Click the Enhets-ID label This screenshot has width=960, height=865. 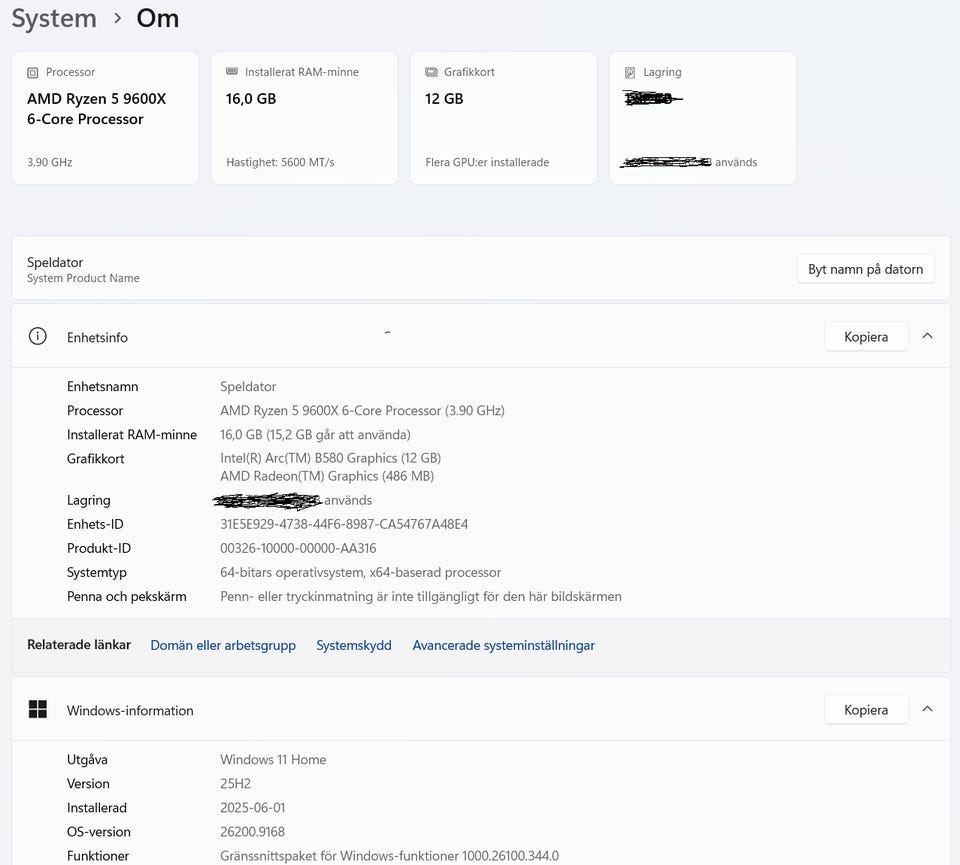pyautogui.click(x=95, y=524)
